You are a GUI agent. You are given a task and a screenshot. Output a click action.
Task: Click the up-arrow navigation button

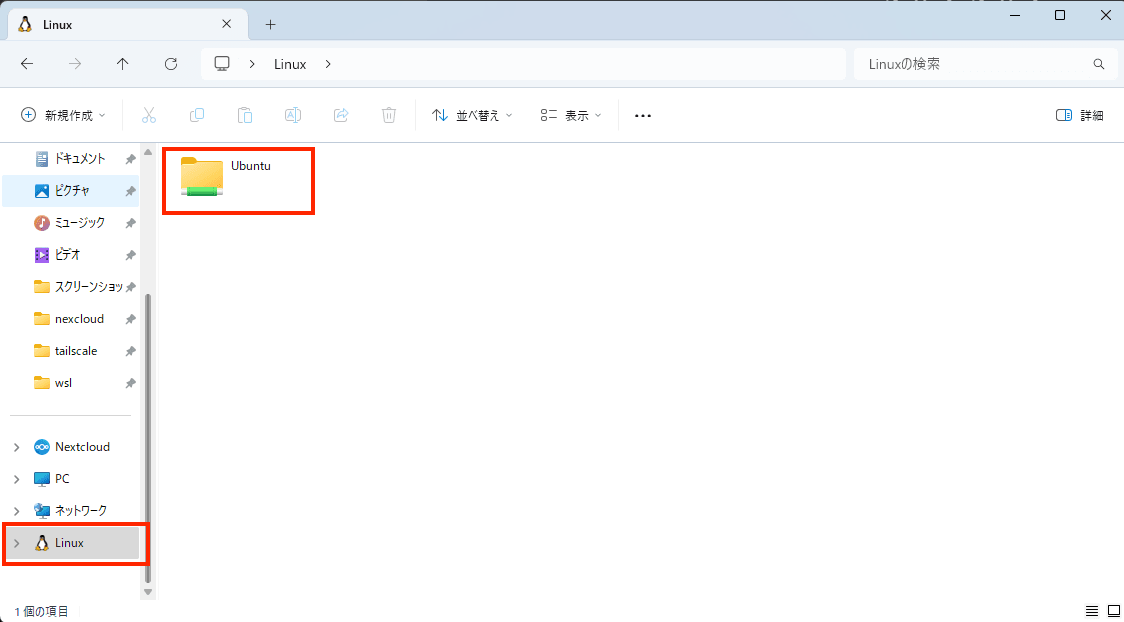click(122, 63)
